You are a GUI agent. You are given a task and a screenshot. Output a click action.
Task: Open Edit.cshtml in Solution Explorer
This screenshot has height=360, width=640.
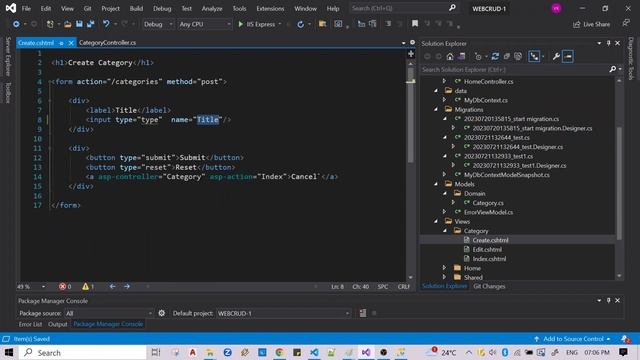[487, 249]
